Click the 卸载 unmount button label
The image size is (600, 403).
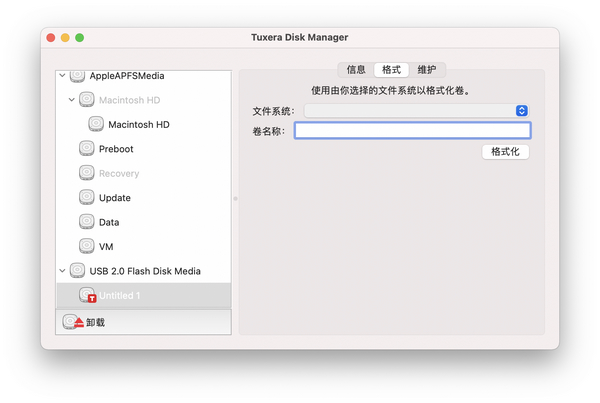[95, 322]
